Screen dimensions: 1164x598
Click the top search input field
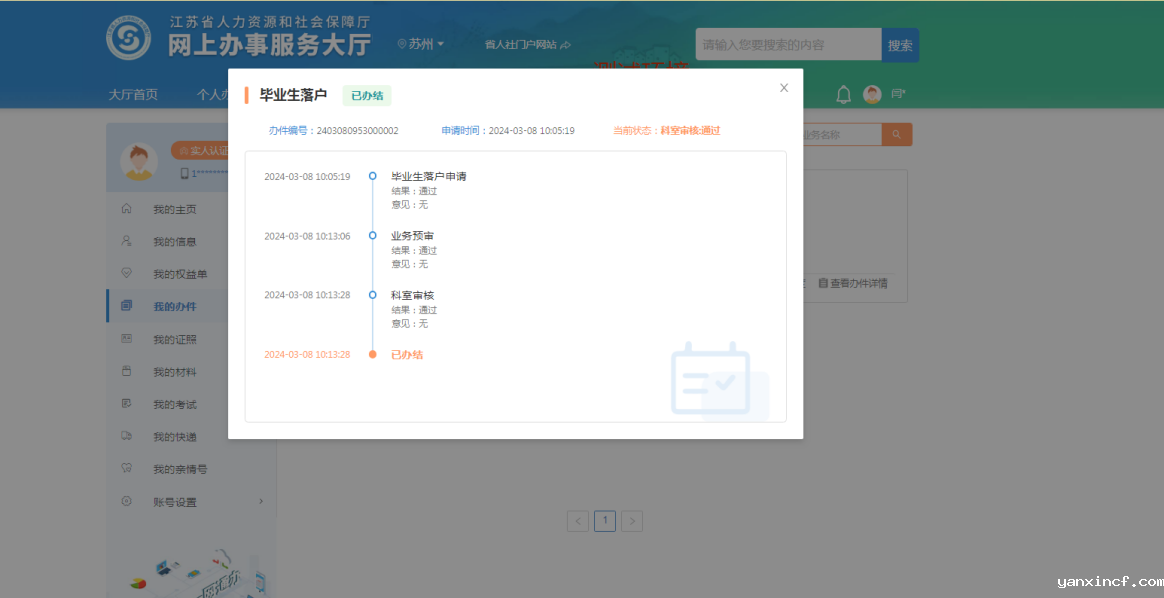[x=788, y=45]
